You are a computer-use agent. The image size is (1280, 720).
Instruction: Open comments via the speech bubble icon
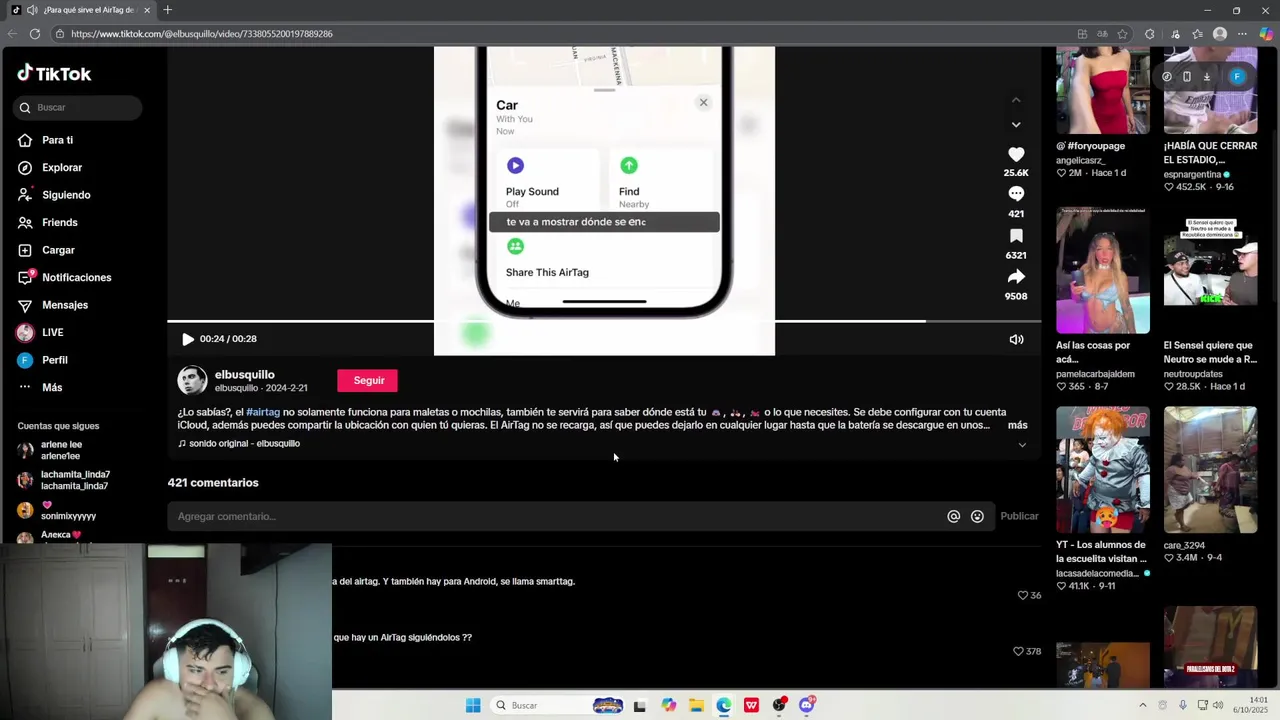point(1016,194)
